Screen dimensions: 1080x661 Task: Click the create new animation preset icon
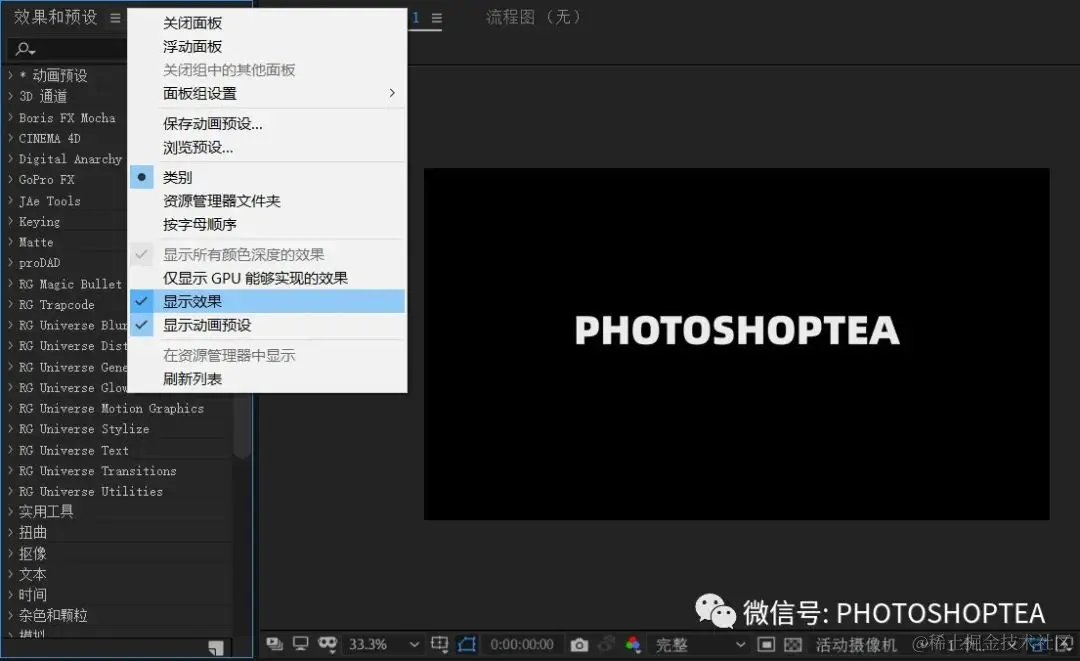(216, 647)
